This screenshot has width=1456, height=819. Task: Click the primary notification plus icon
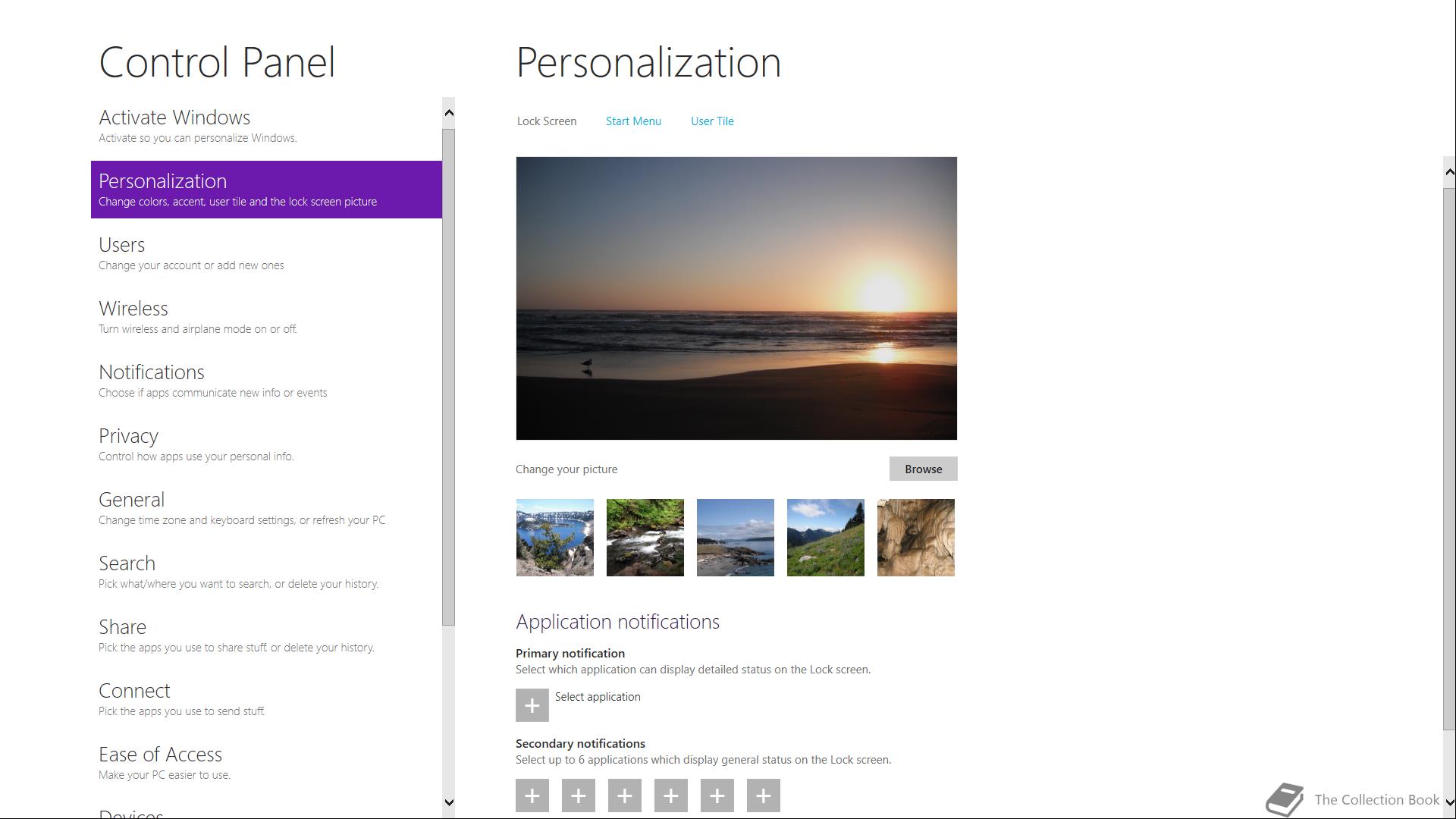tap(532, 705)
